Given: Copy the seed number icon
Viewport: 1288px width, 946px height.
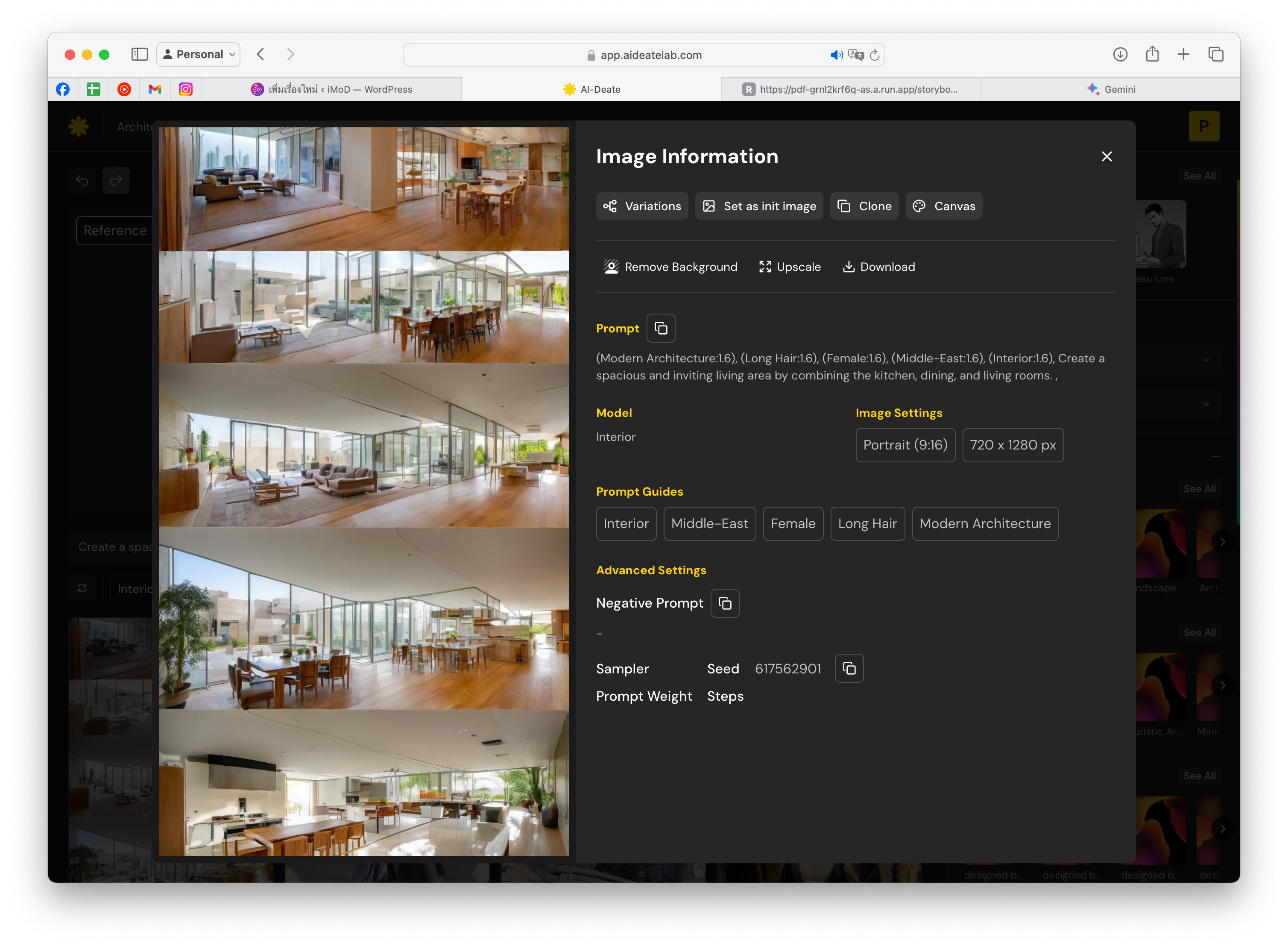Looking at the screenshot, I should coord(849,668).
